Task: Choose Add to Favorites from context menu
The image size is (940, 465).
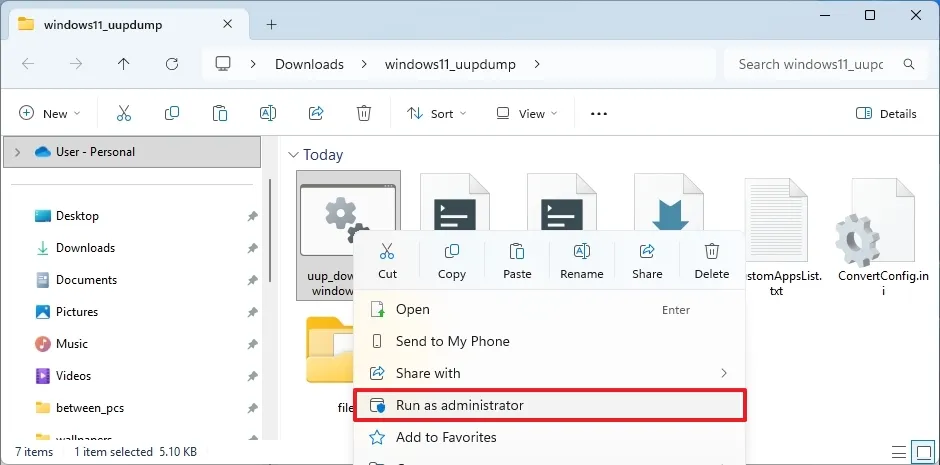Action: (445, 437)
